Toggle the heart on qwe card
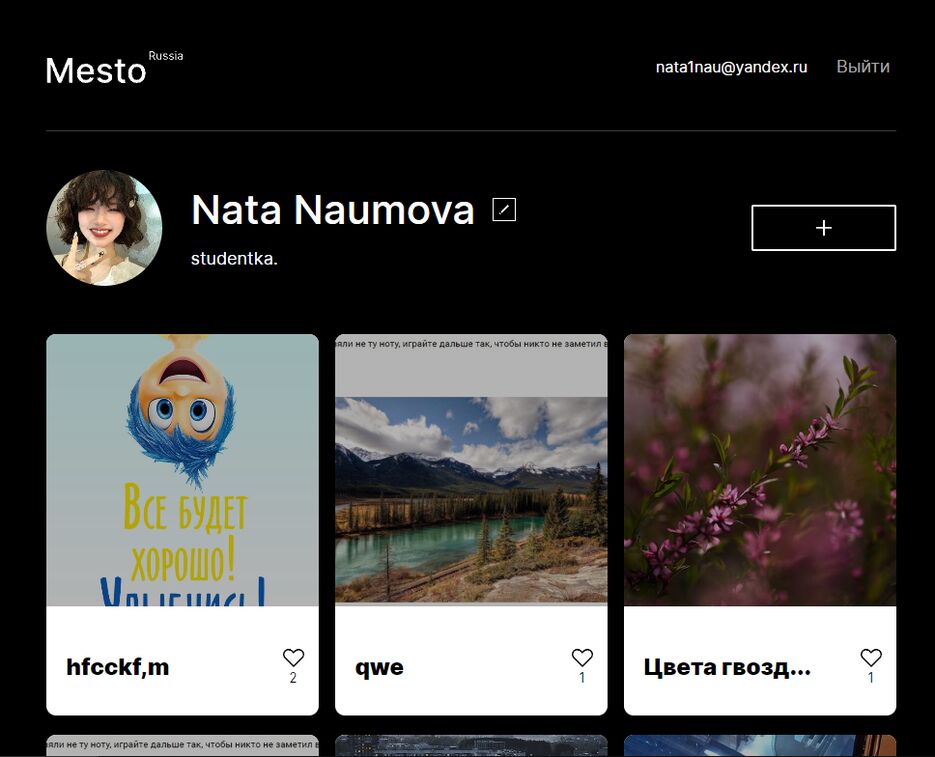The width and height of the screenshot is (935, 757). point(582,657)
